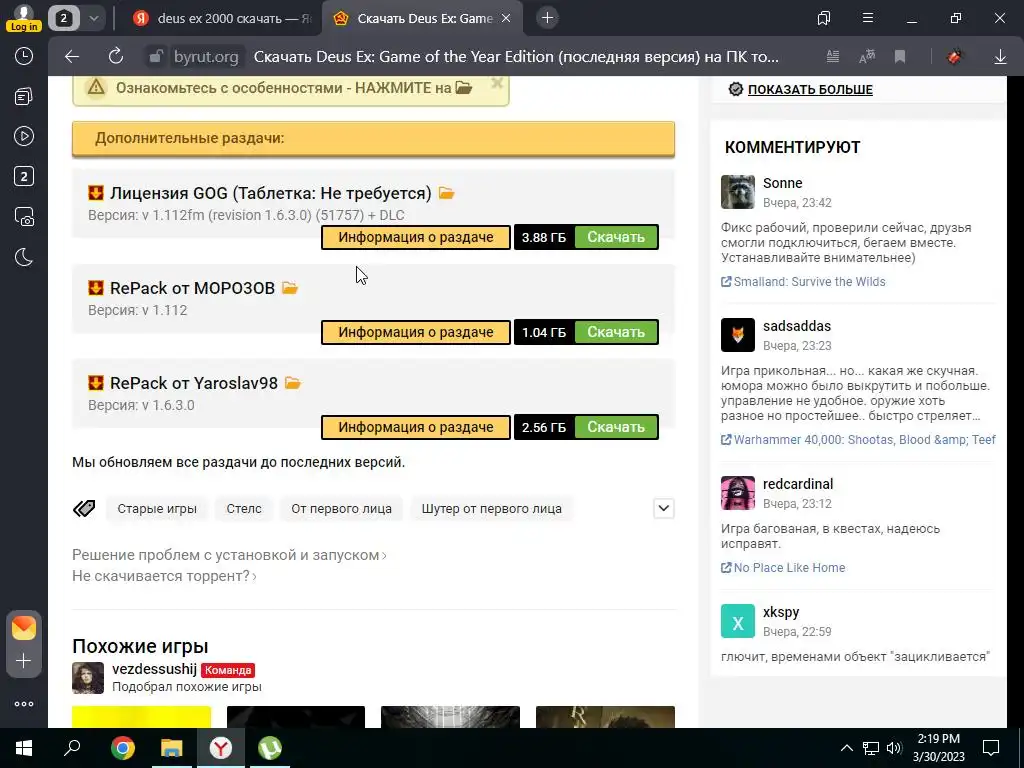Expand the tags list chevron

coord(664,508)
